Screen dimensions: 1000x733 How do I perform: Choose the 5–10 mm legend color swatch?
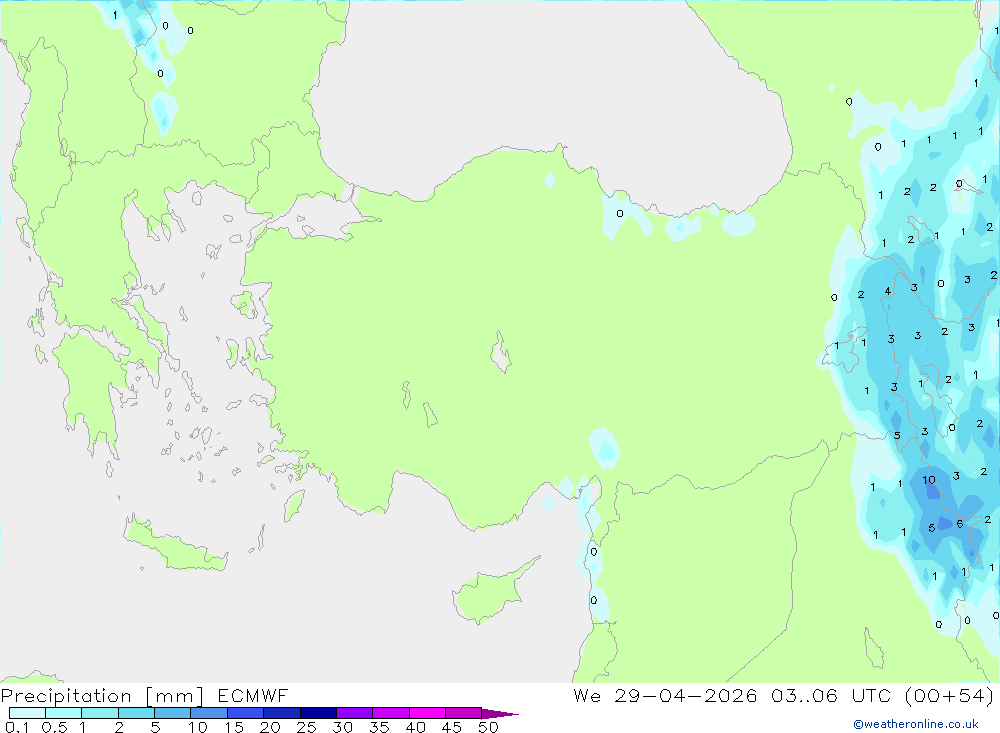click(x=172, y=713)
